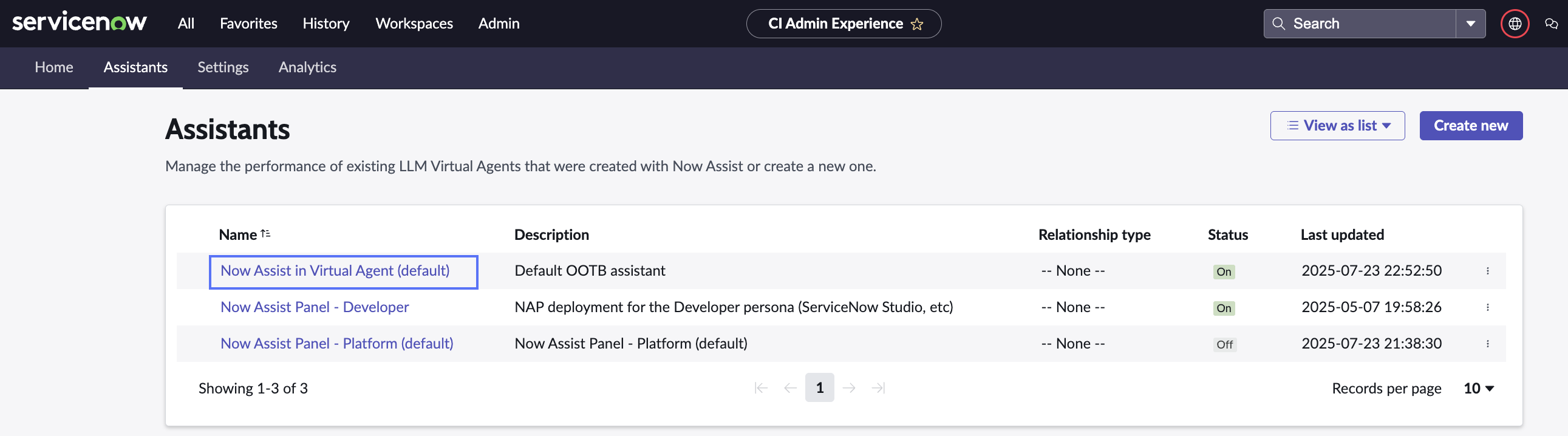
Task: Open the All menu
Action: coord(186,23)
